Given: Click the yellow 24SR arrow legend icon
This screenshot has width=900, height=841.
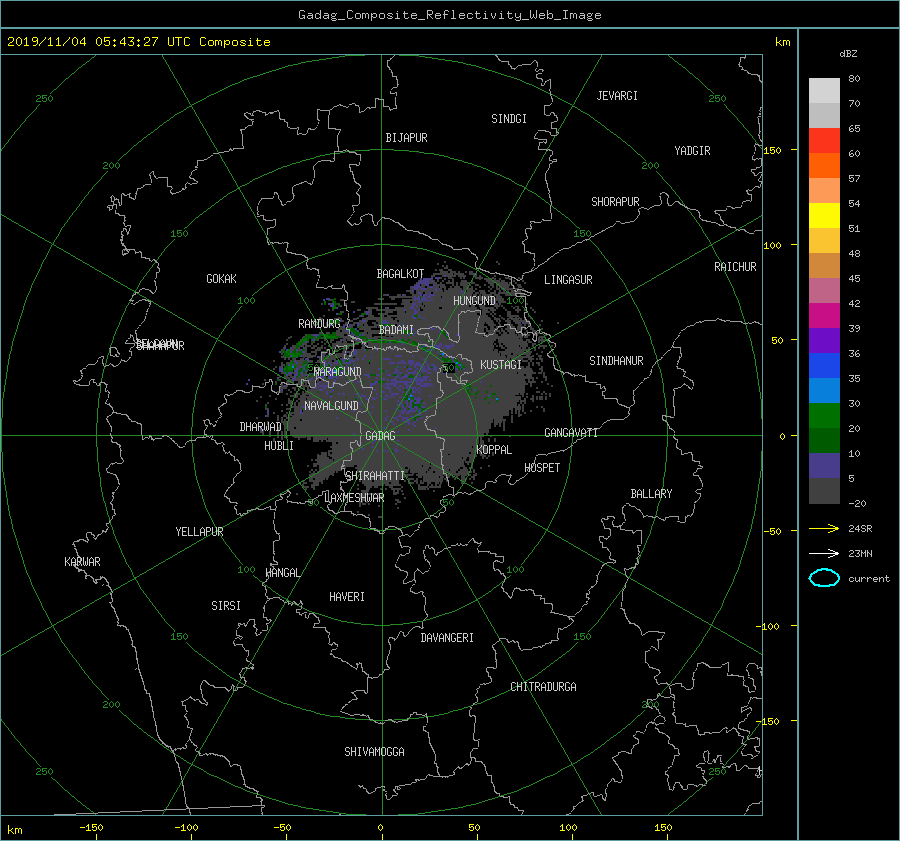Looking at the screenshot, I should [x=824, y=529].
